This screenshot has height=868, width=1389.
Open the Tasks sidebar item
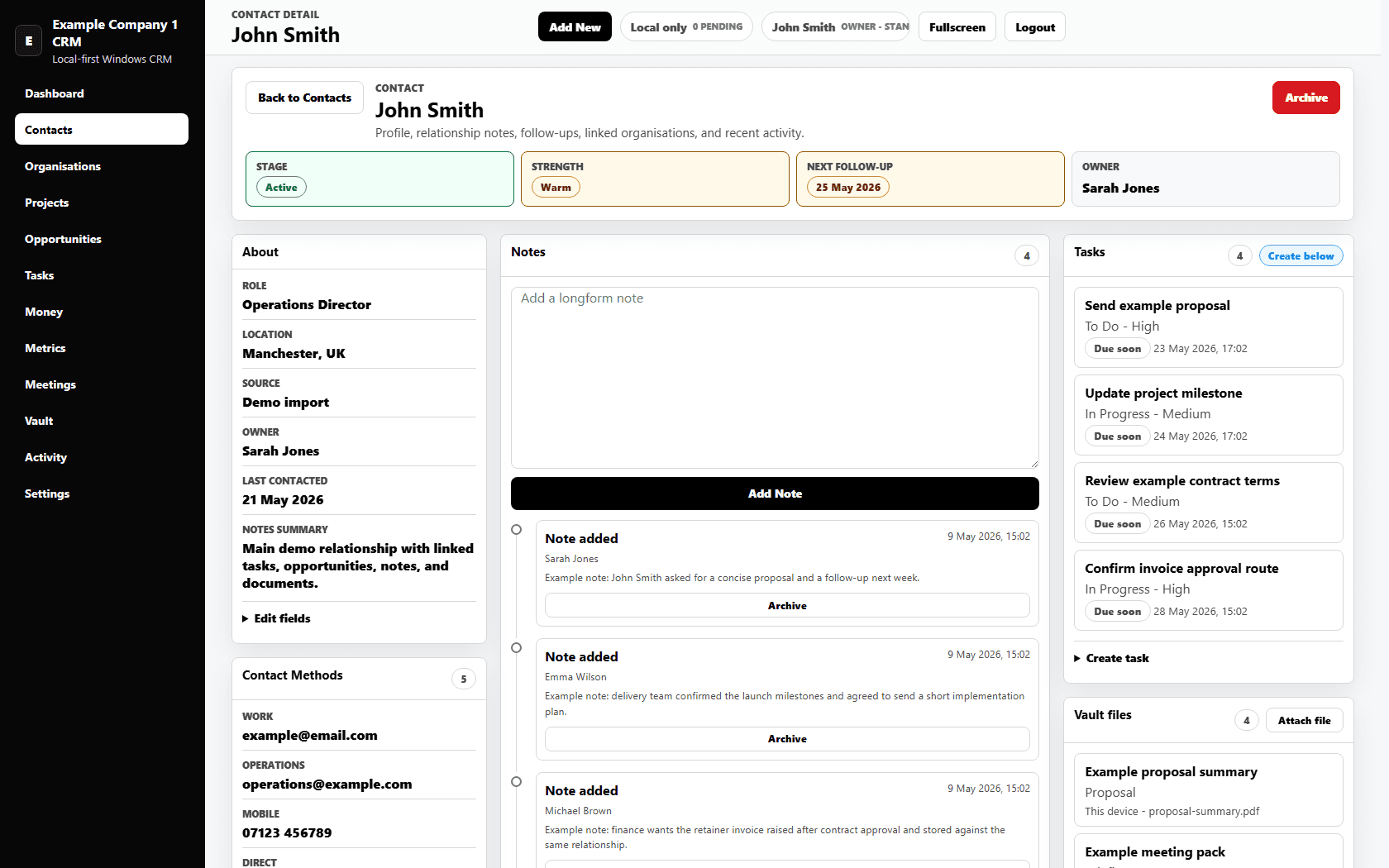[102, 275]
